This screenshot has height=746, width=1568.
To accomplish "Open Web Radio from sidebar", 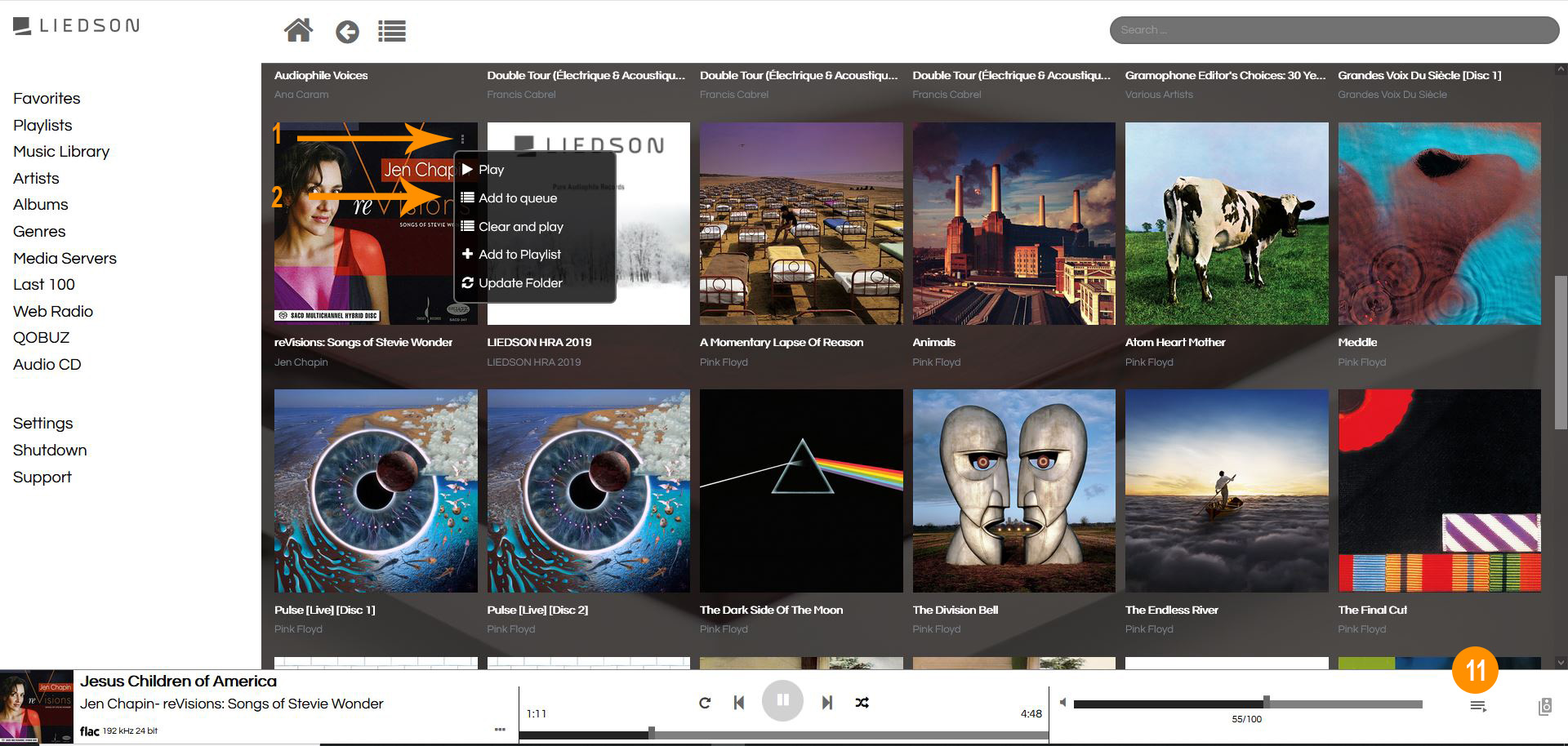I will click(x=53, y=311).
